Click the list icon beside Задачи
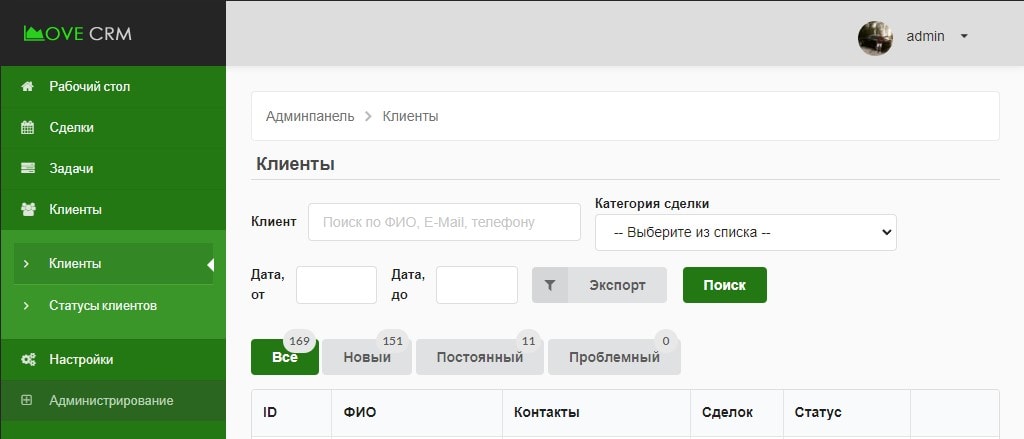1024x439 pixels. tap(27, 169)
